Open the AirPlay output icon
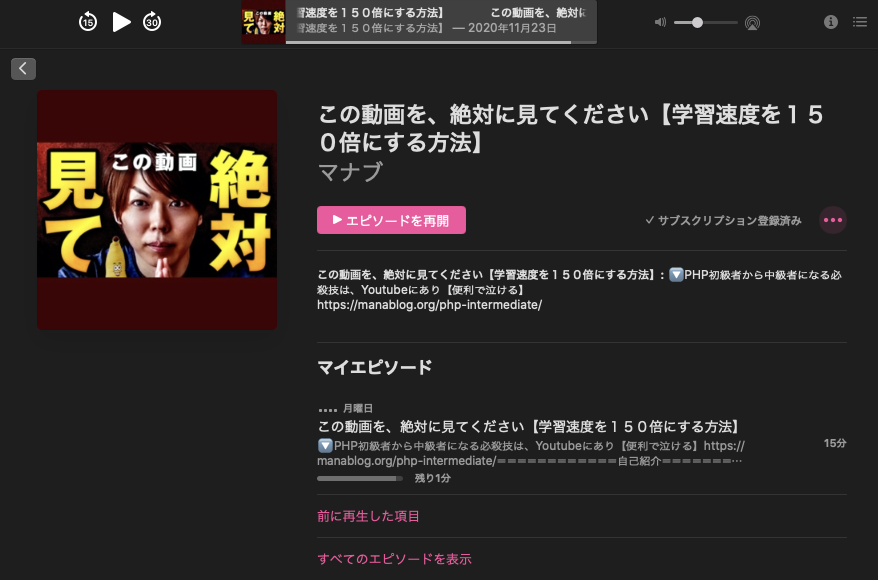878x580 pixels. 752,23
